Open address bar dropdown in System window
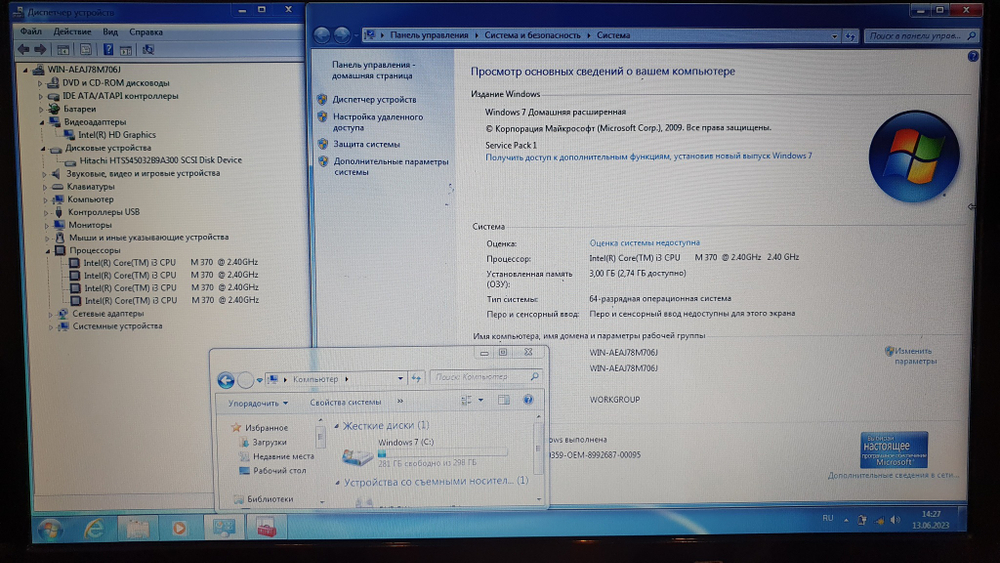Screen dimensions: 1000x563 click(834, 36)
